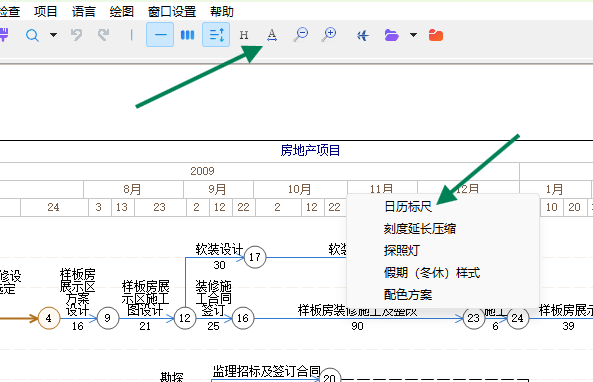Zoom in with plus magnifier
This screenshot has width=593, height=382.
(329, 34)
